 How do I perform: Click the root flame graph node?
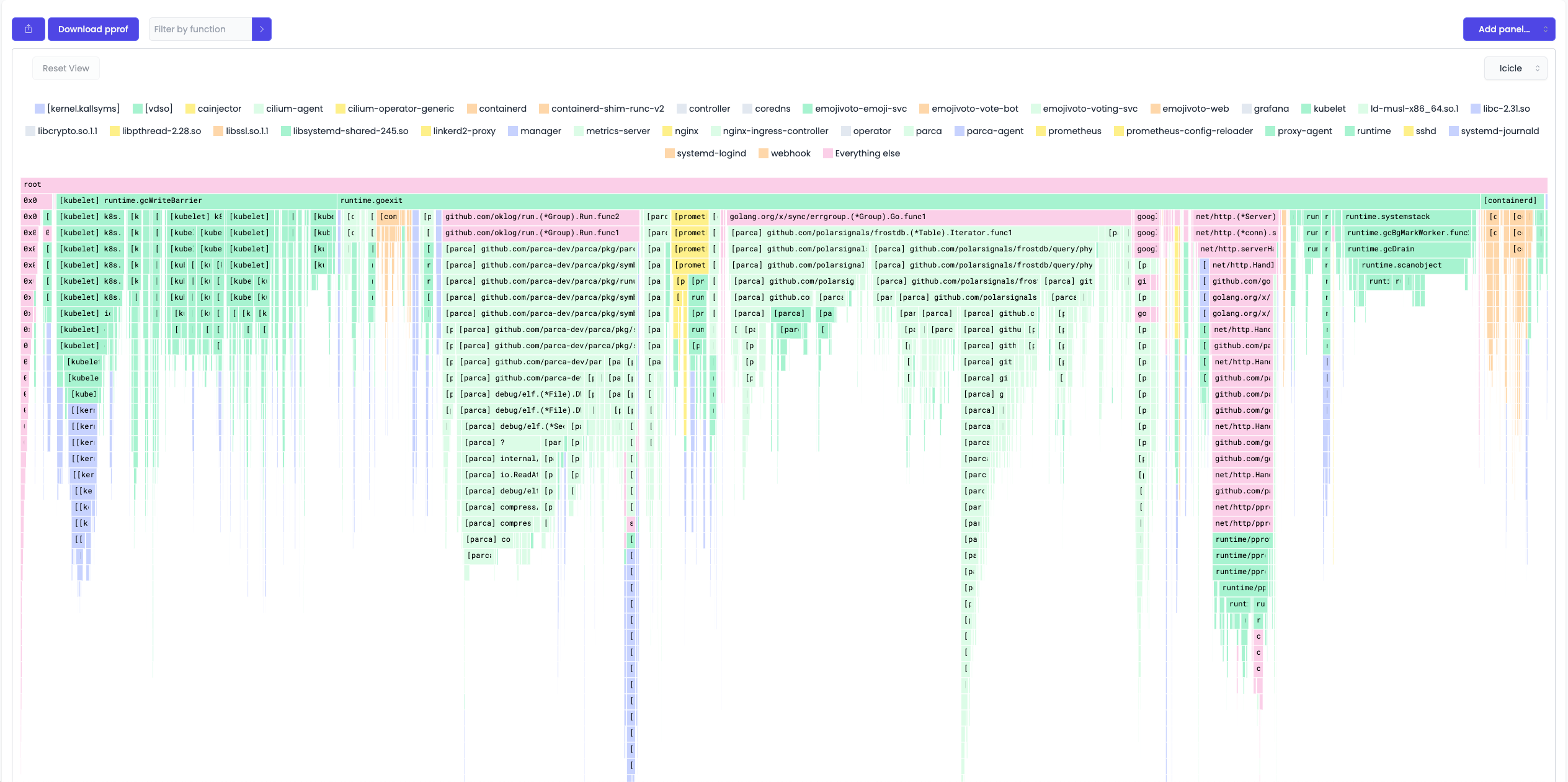tap(784, 184)
